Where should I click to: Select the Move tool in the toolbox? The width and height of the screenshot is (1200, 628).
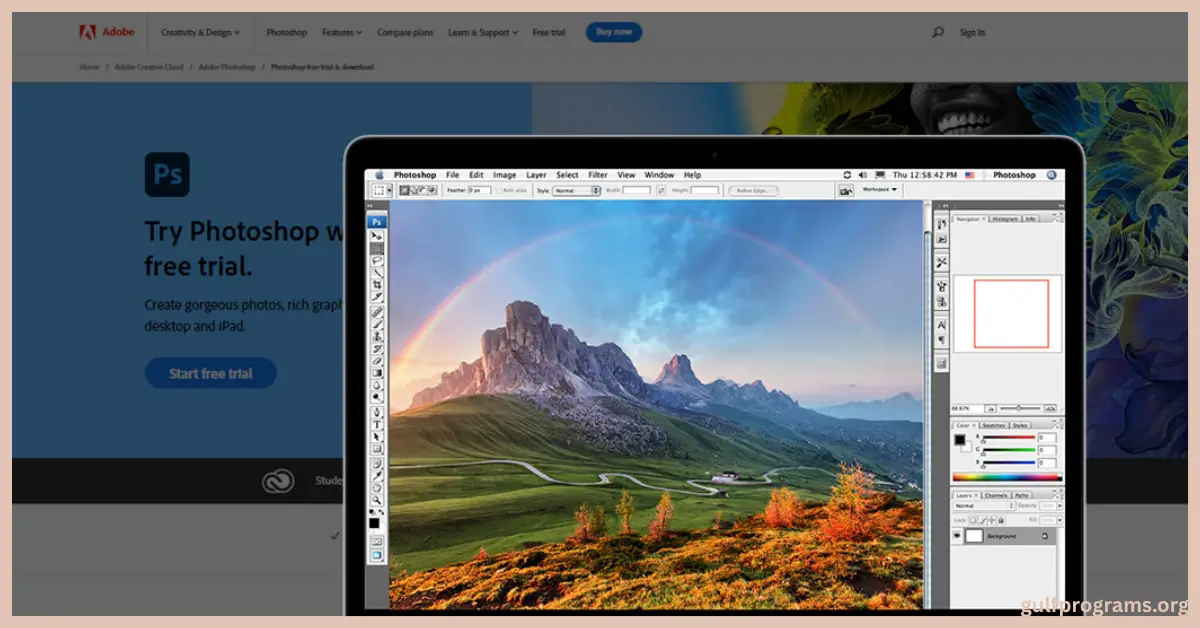[x=377, y=236]
